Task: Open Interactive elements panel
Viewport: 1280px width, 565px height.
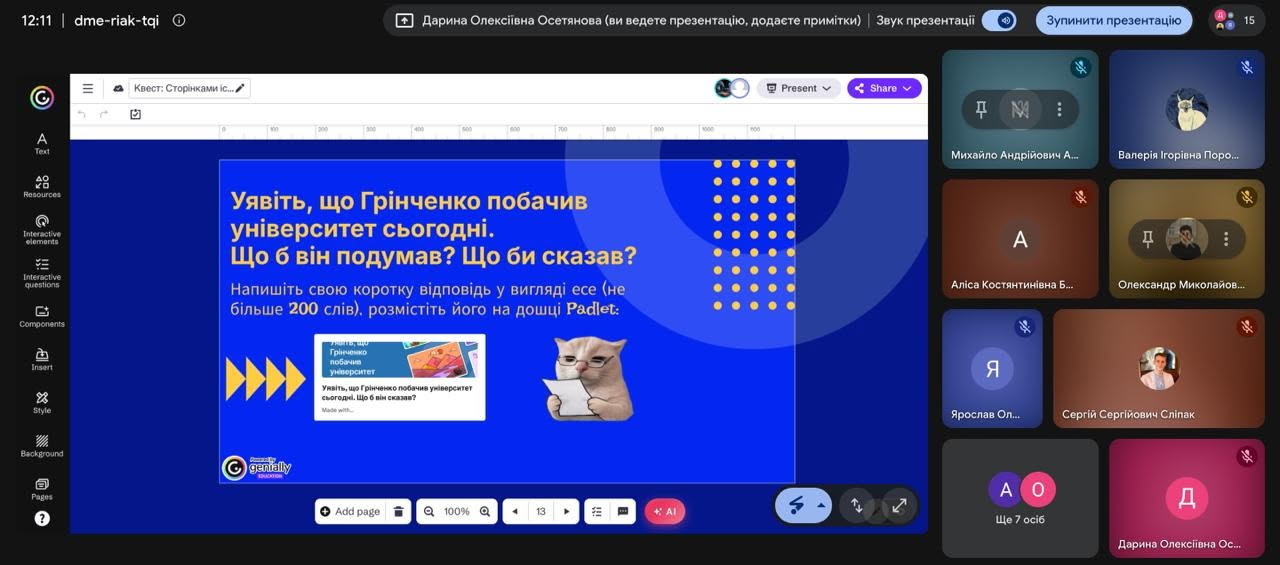Action: 42,229
